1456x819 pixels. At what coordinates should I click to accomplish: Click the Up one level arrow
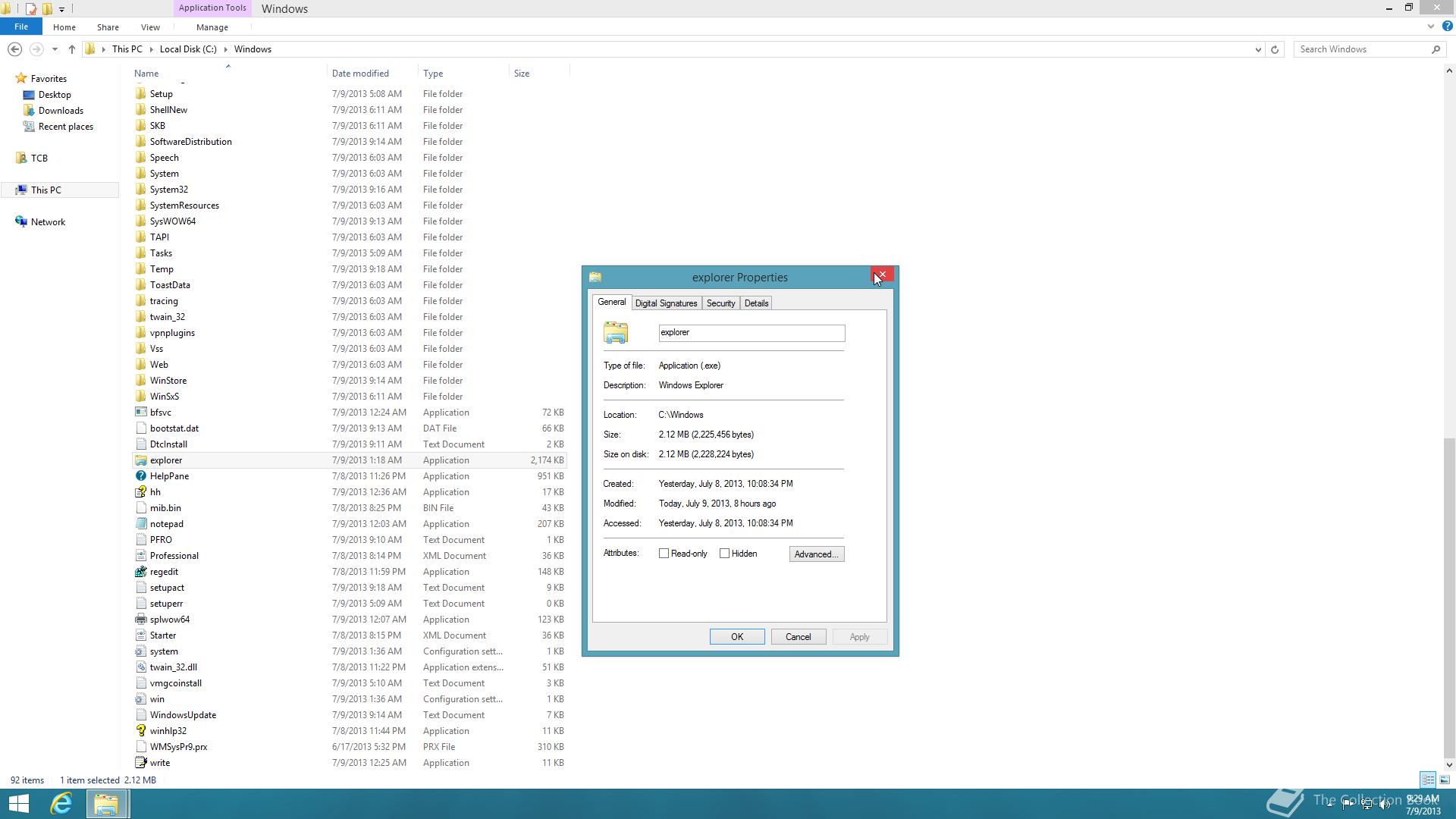tap(72, 49)
